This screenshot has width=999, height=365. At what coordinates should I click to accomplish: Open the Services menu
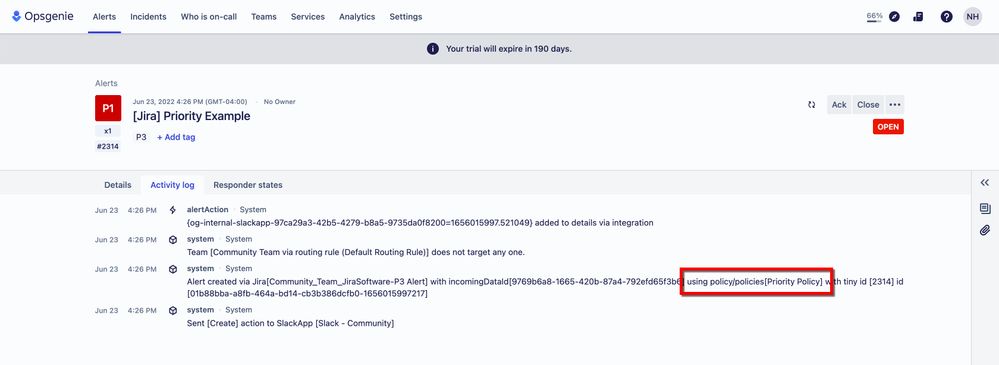click(308, 17)
